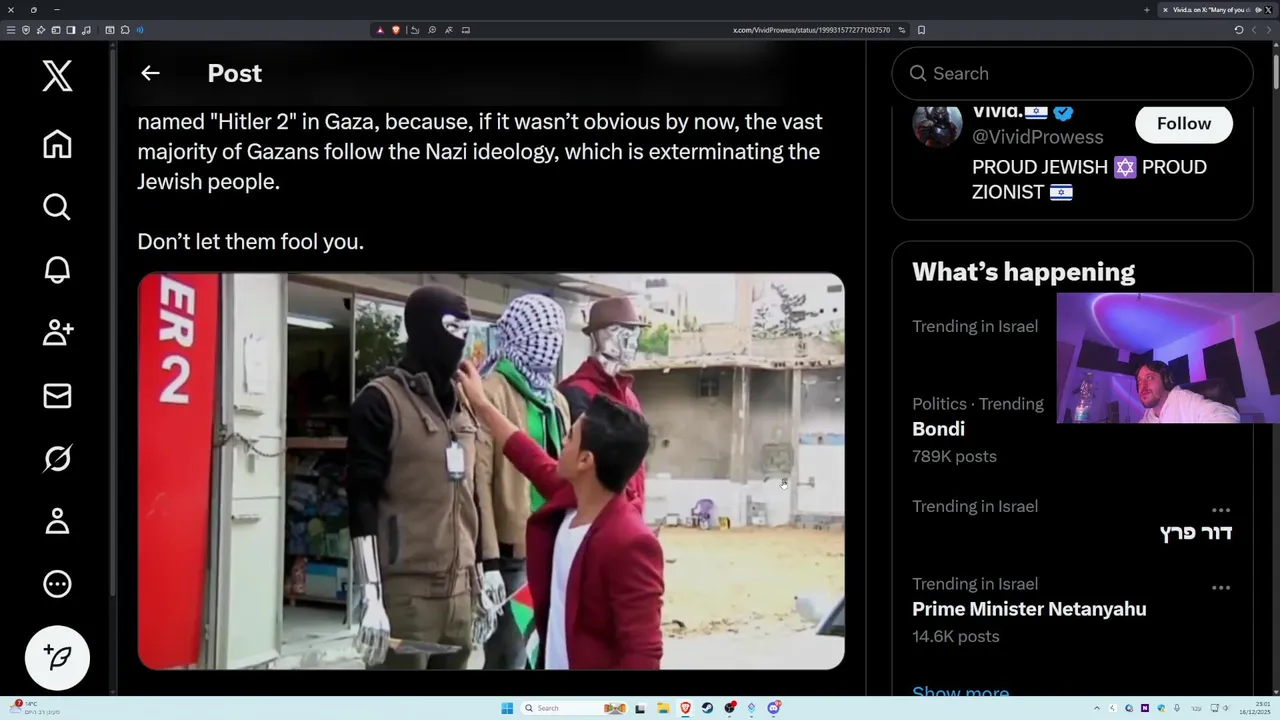Go to X home via the X logo
1280x720 pixels.
pos(57,76)
